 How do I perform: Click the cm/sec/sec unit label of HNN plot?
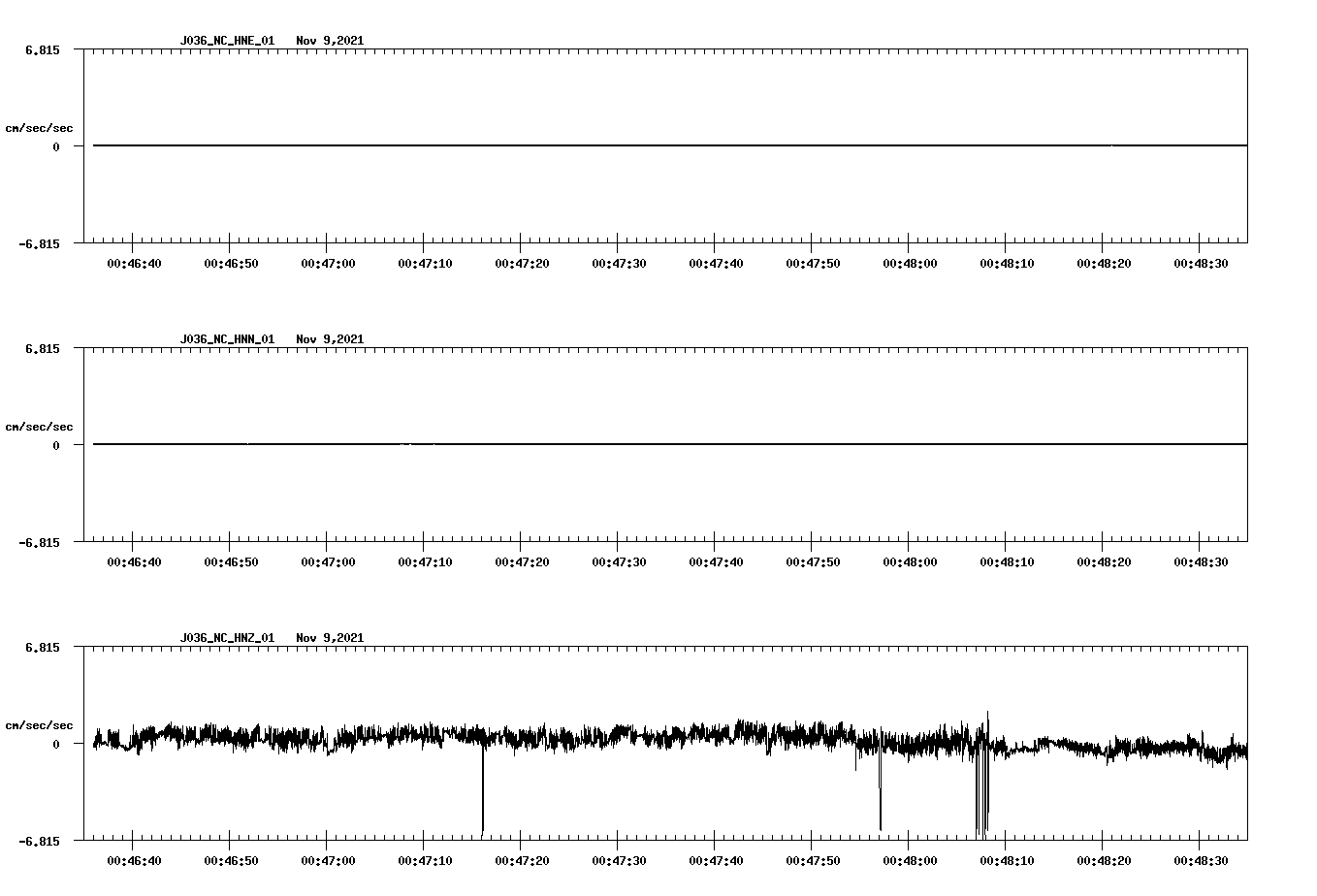coord(39,427)
